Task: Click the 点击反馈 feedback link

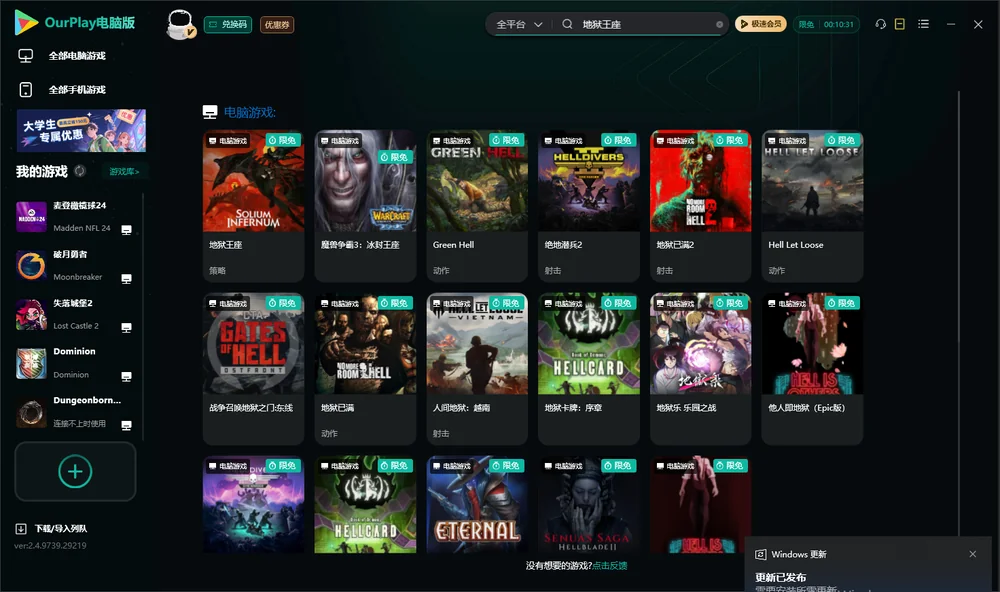Action: point(610,565)
